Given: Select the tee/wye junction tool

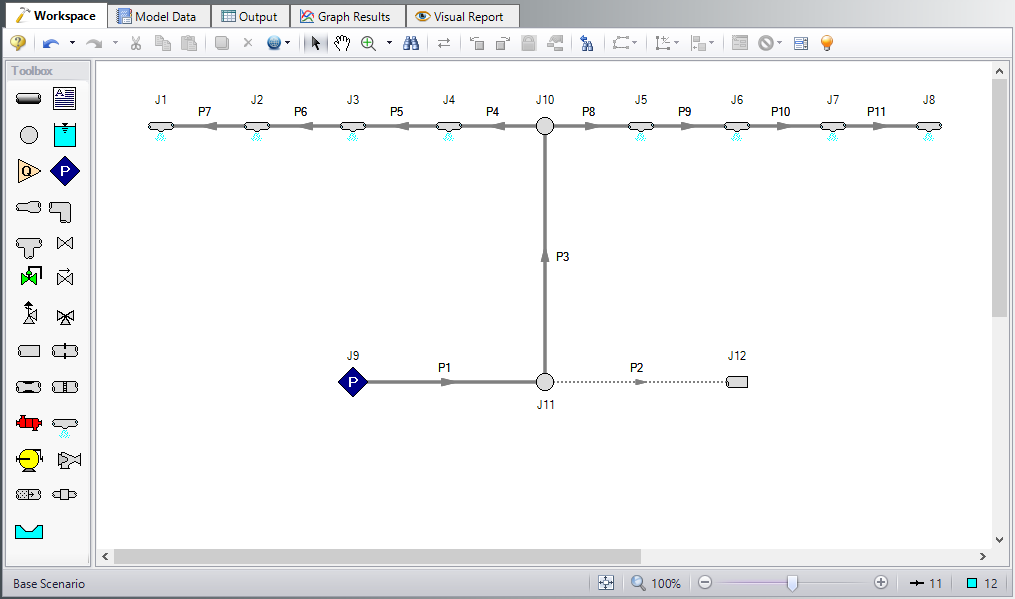Looking at the screenshot, I should [29, 246].
